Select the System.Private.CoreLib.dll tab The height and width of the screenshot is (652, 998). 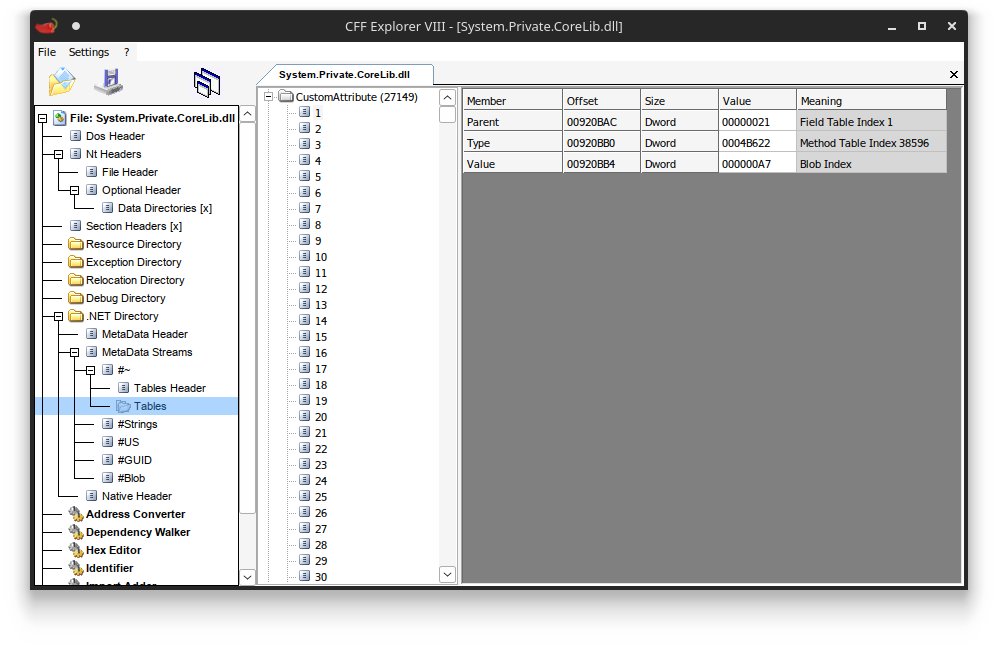(x=344, y=74)
